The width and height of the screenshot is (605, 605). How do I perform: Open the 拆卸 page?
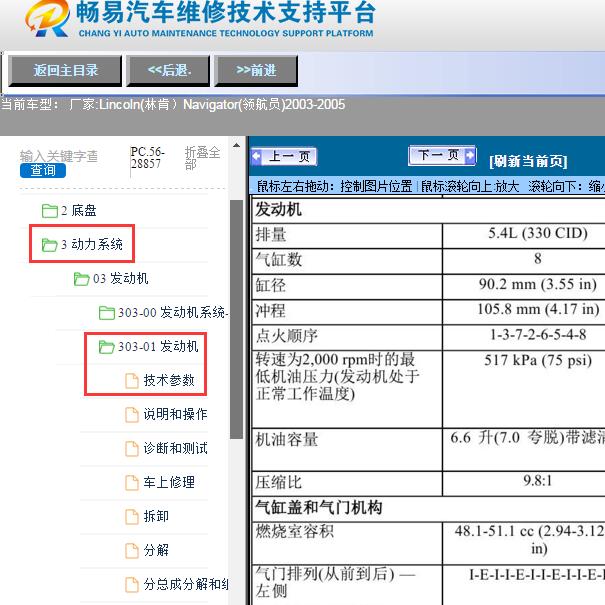click(156, 517)
